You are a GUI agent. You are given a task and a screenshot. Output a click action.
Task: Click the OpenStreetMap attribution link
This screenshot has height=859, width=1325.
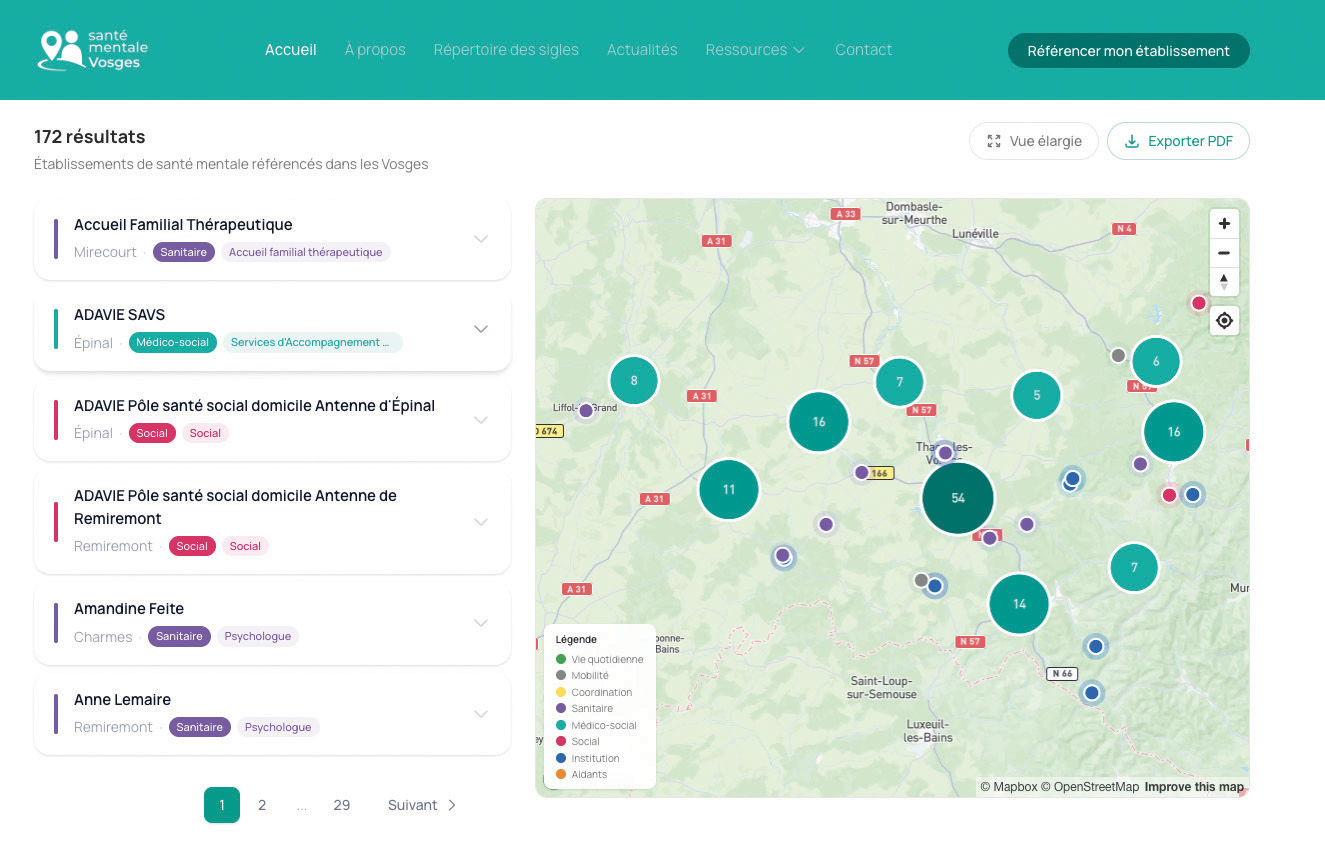1089,787
